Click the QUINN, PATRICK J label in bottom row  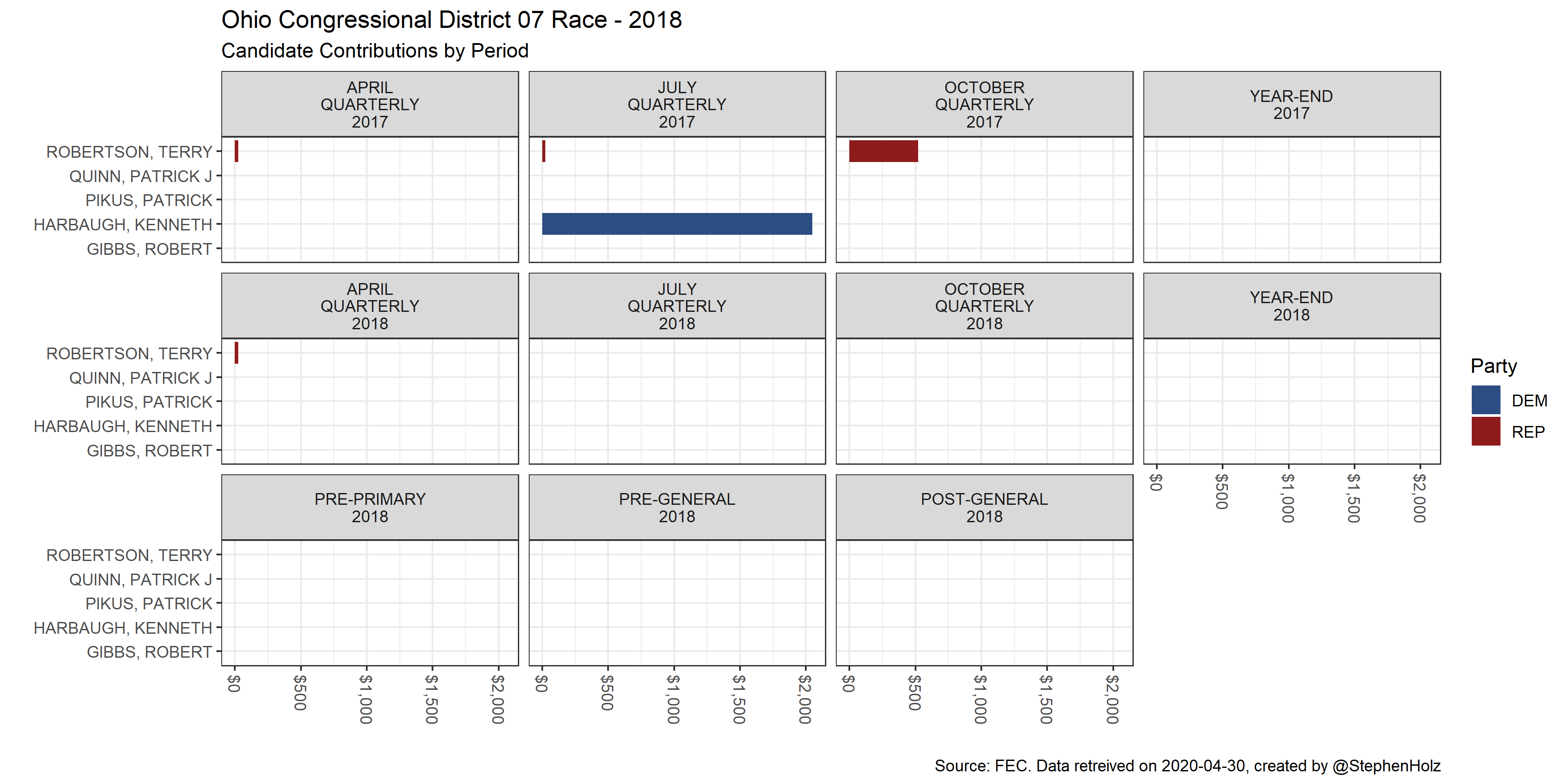tap(140, 579)
